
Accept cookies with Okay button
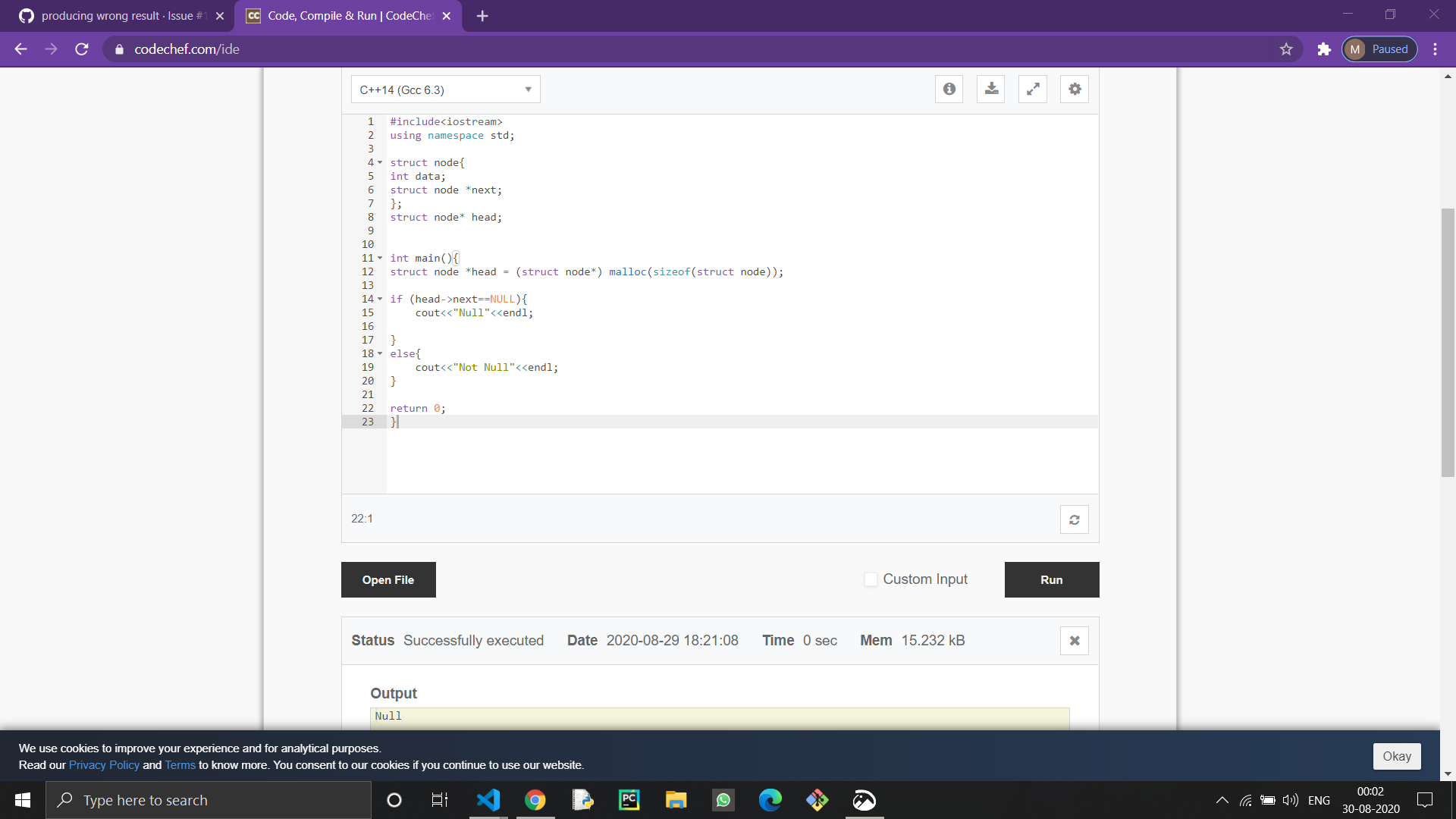[x=1396, y=756]
